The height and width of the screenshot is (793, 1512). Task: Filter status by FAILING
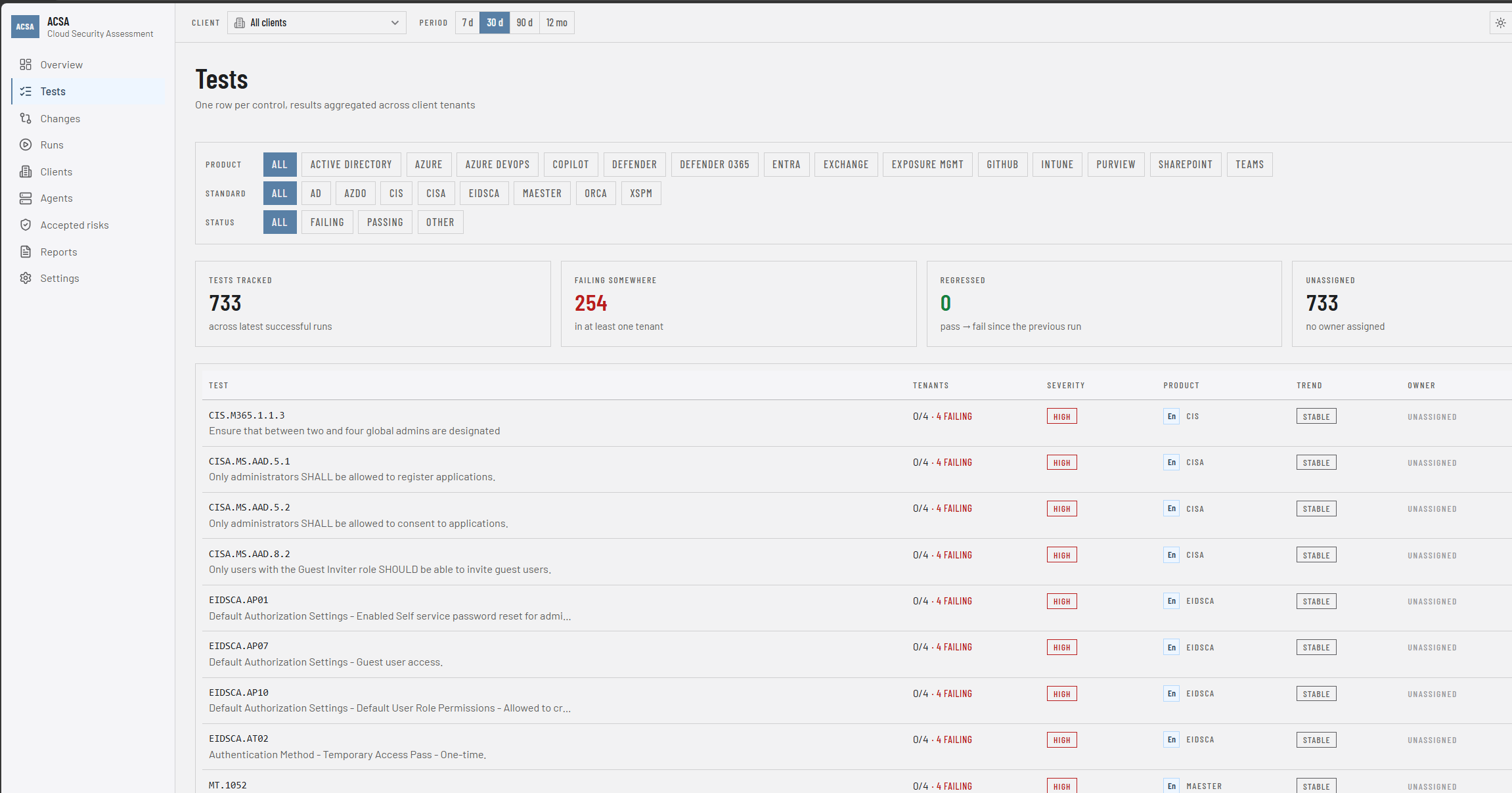tap(327, 222)
